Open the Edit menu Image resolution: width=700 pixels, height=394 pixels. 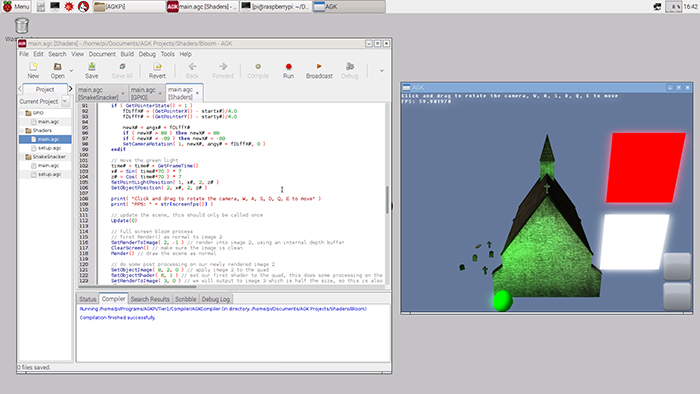click(38, 54)
